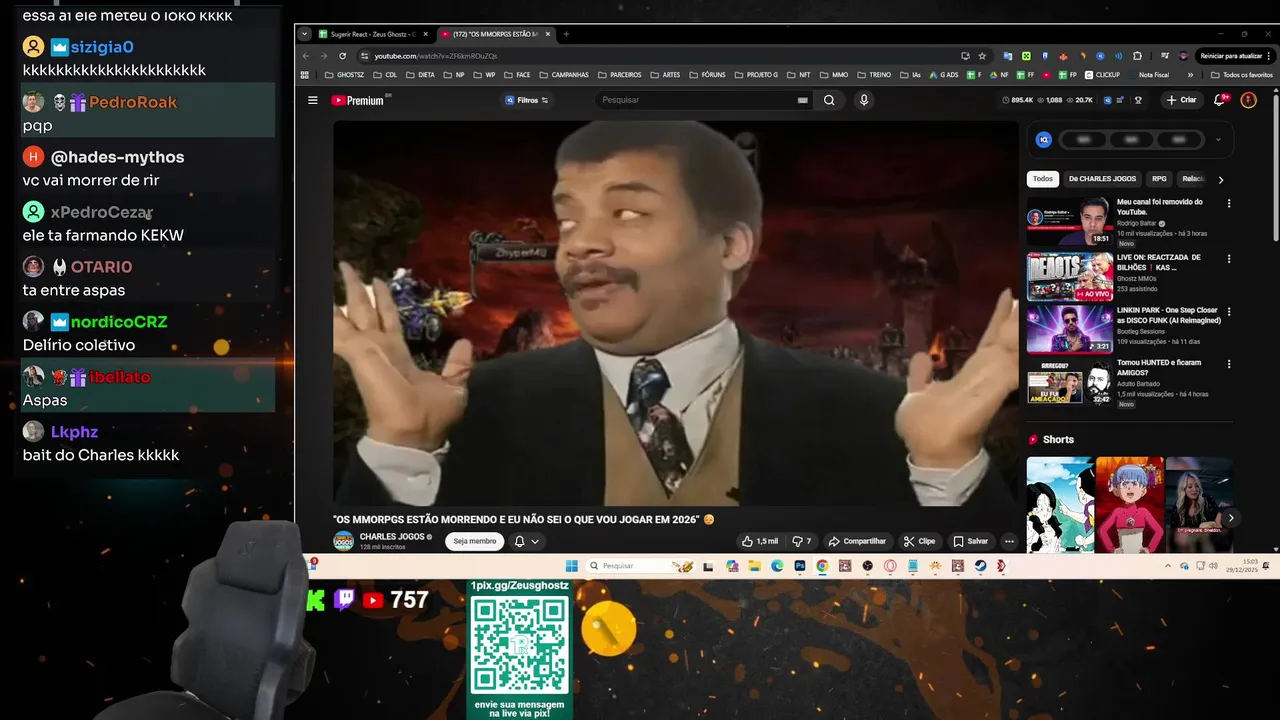This screenshot has height=720, width=1280.
Task: Open 'Tomou HUNTED e ficaram AMIGOS' thumbnail
Action: 1069,381
